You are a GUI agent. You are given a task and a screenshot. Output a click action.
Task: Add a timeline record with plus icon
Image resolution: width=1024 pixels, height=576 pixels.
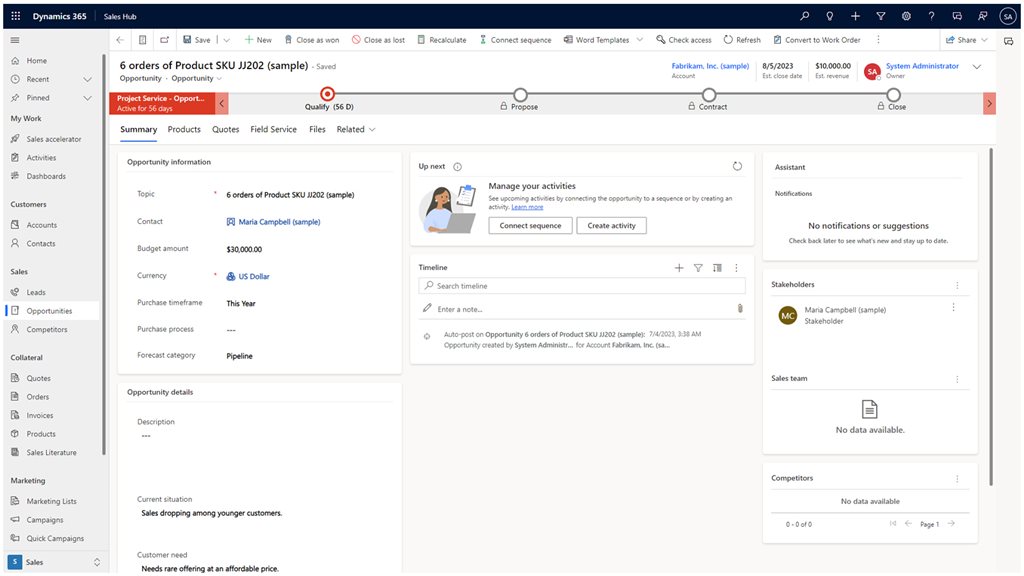(679, 268)
